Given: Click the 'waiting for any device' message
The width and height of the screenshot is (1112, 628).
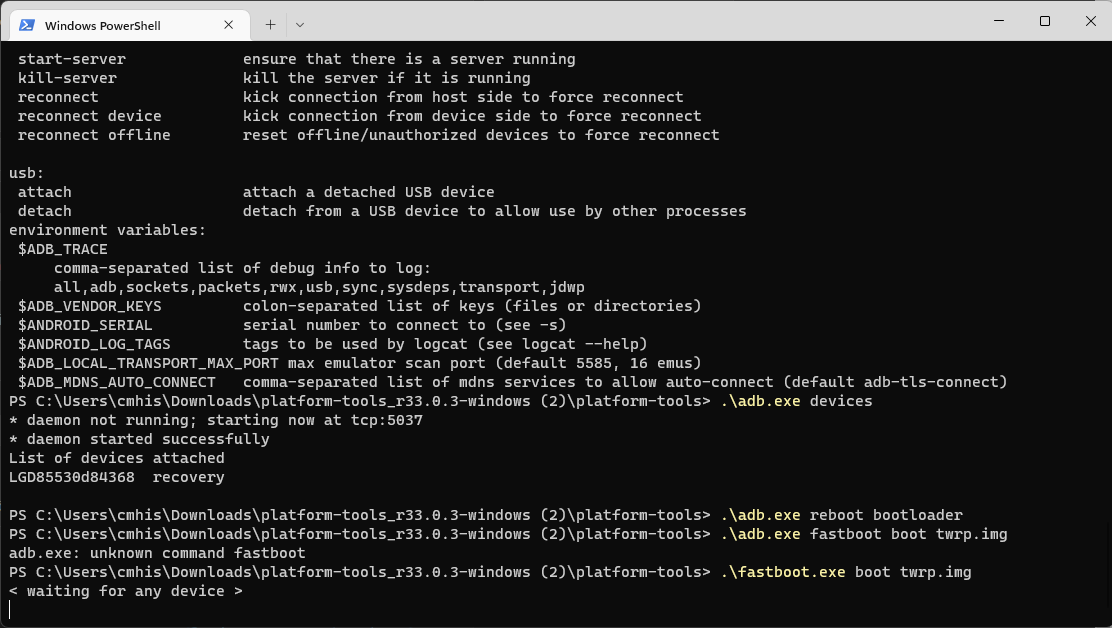Looking at the screenshot, I should (x=126, y=591).
